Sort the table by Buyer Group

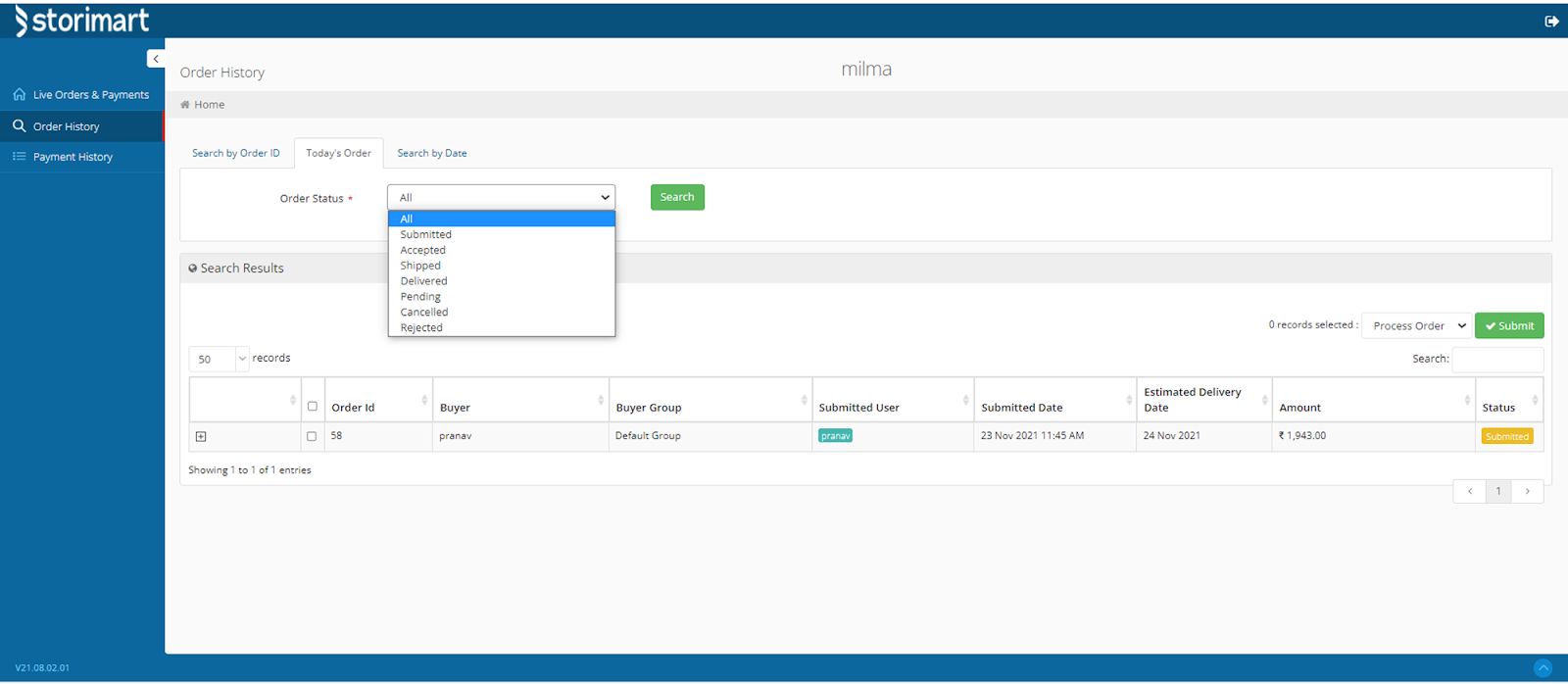[710, 400]
